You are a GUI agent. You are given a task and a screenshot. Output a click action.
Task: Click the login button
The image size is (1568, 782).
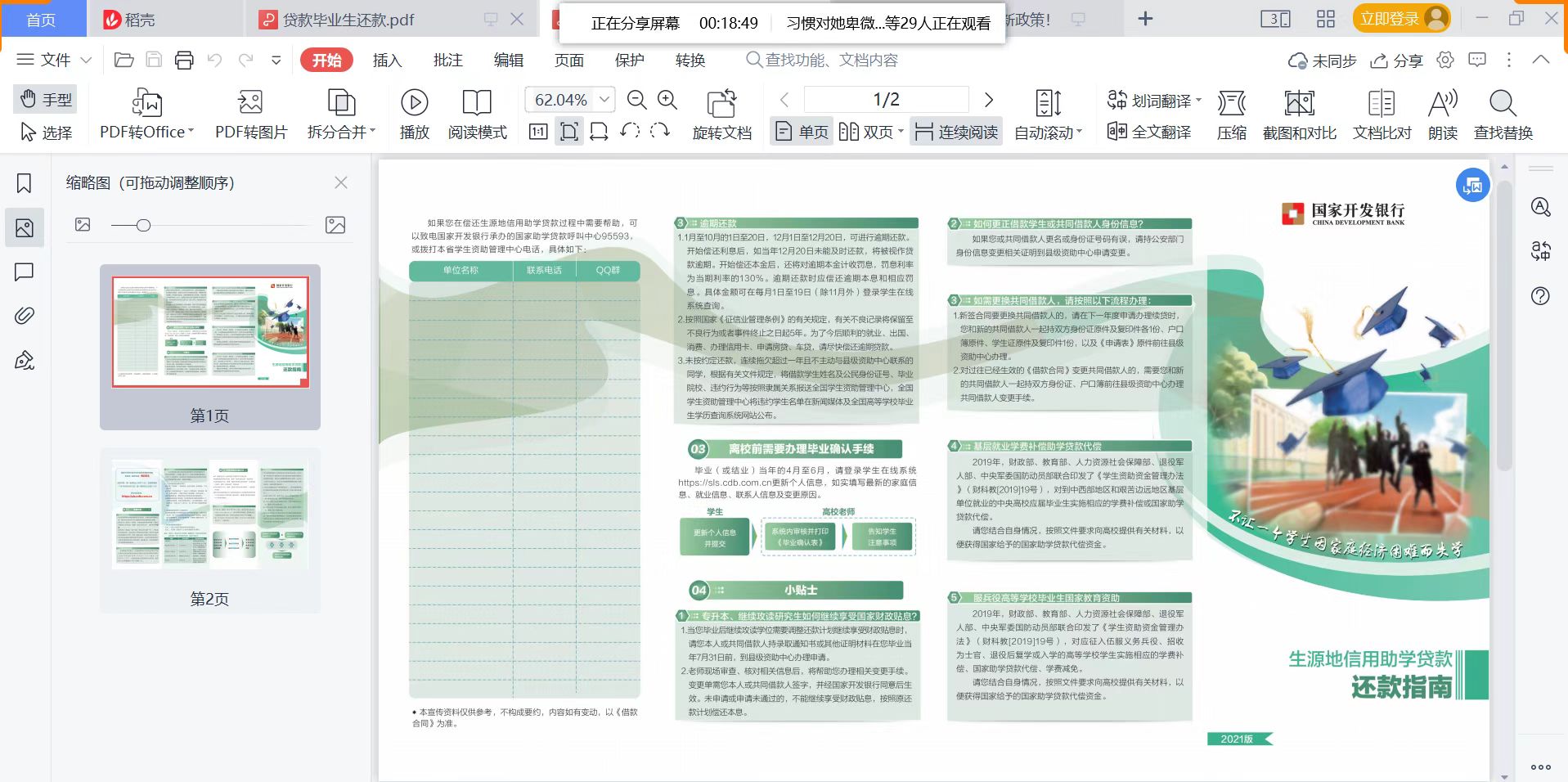pos(1402,19)
